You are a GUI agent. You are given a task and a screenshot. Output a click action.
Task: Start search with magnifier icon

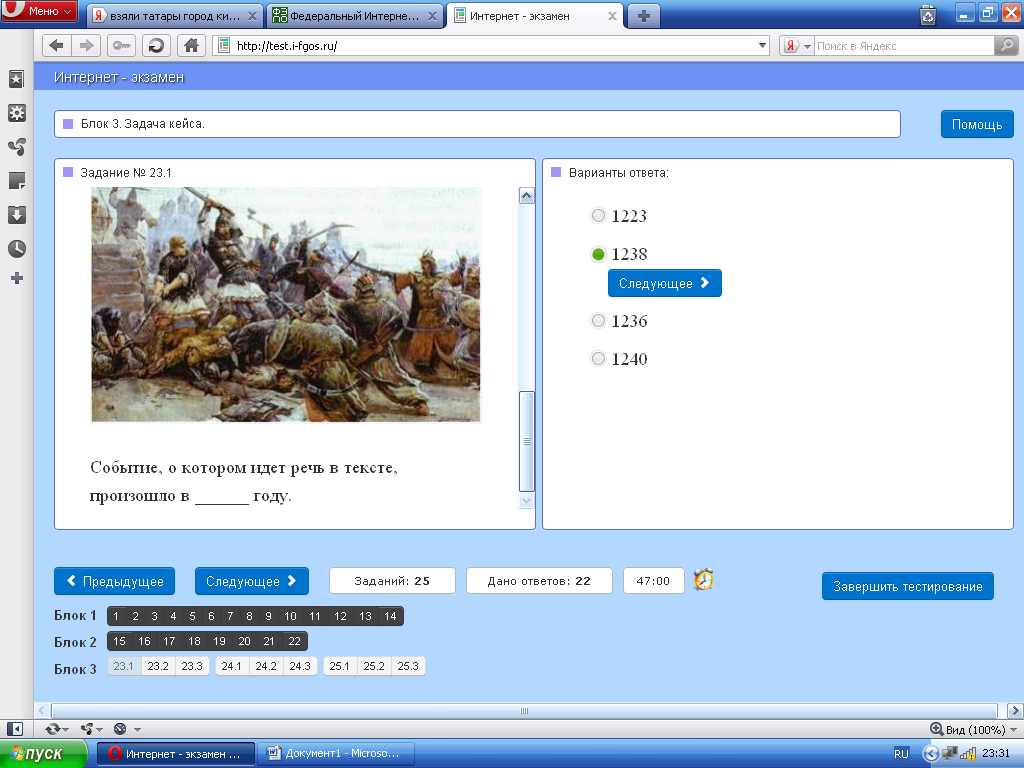point(1006,46)
